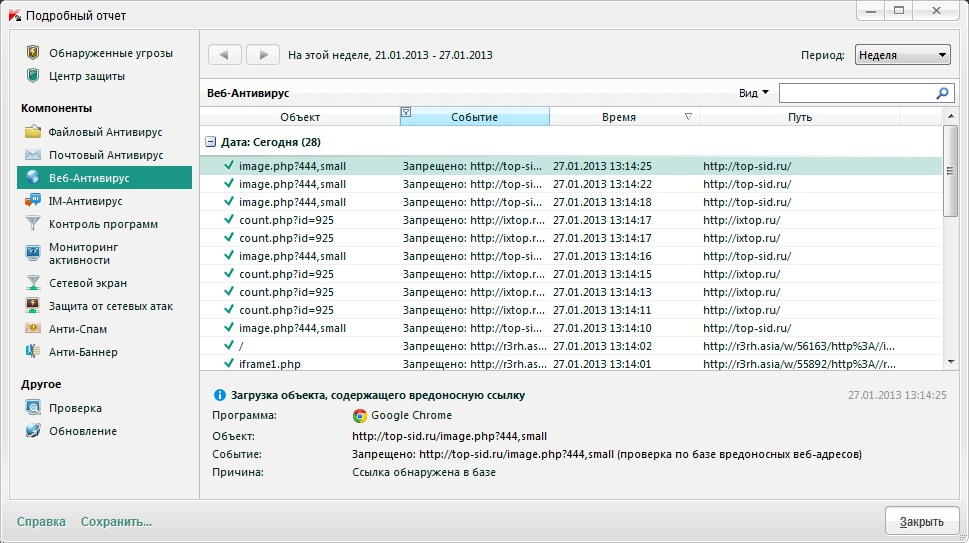Click the Почтовый Антивирус envelope icon
969x543 pixels.
(33, 155)
